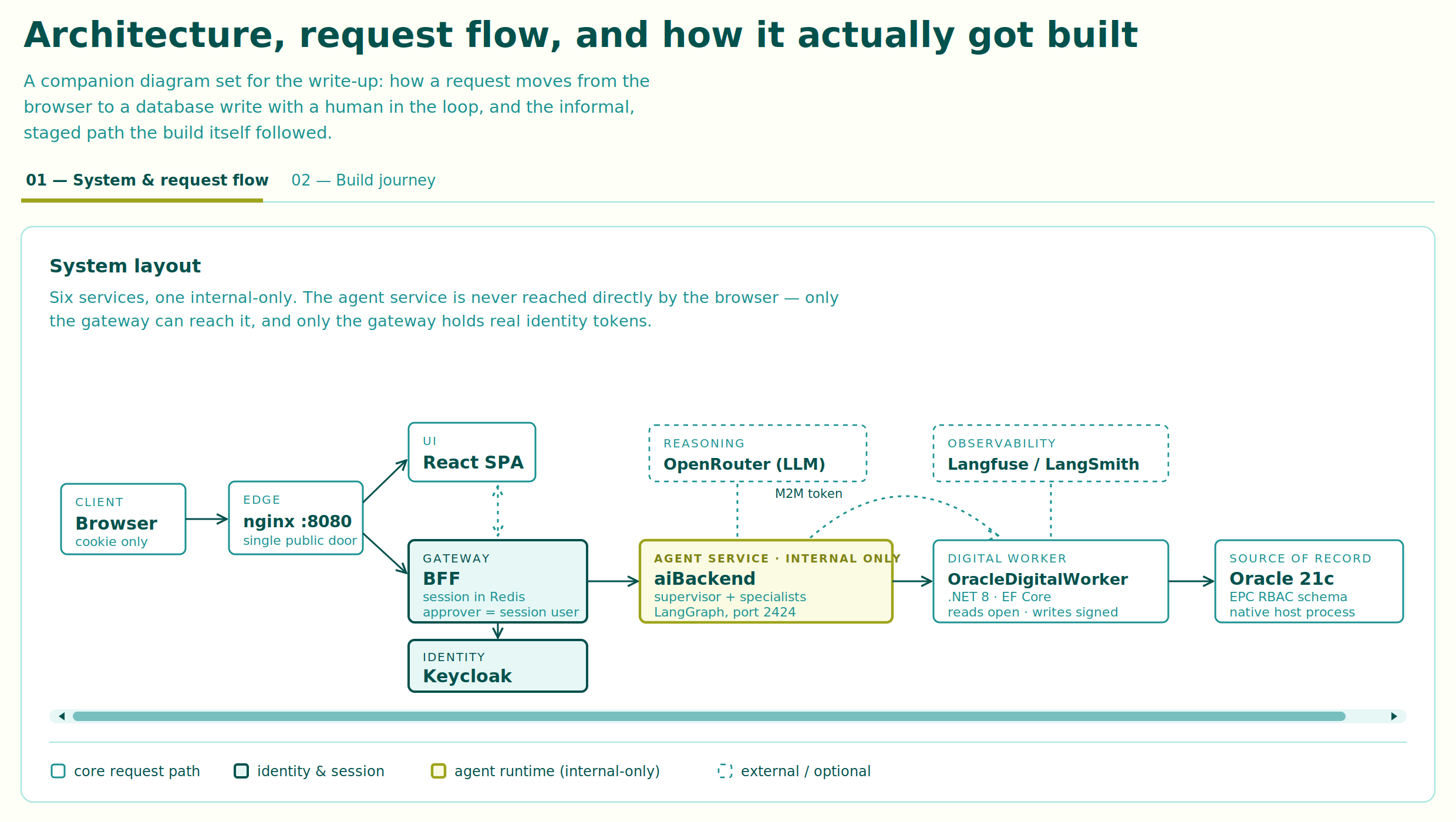Image resolution: width=1456 pixels, height=822 pixels.
Task: Select the 01 — System & request flow tab
Action: click(147, 180)
